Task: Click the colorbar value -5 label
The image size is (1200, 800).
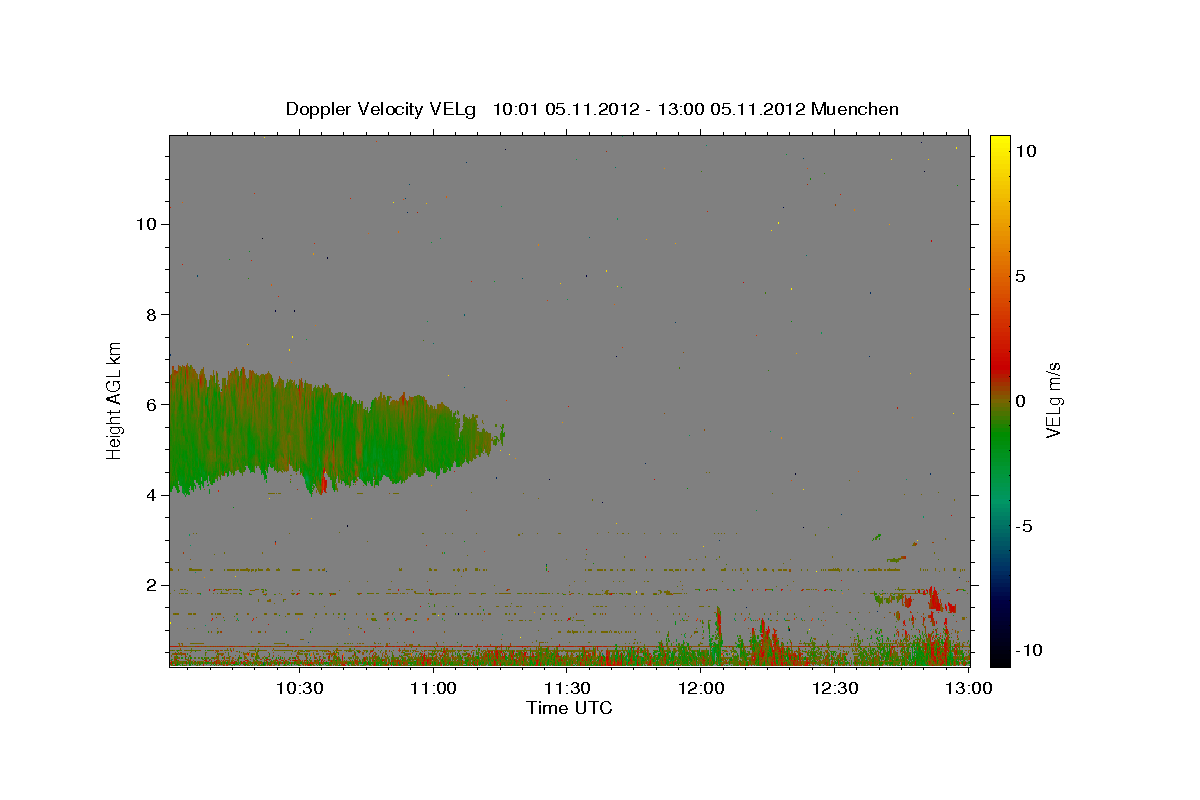Action: coord(1025,526)
